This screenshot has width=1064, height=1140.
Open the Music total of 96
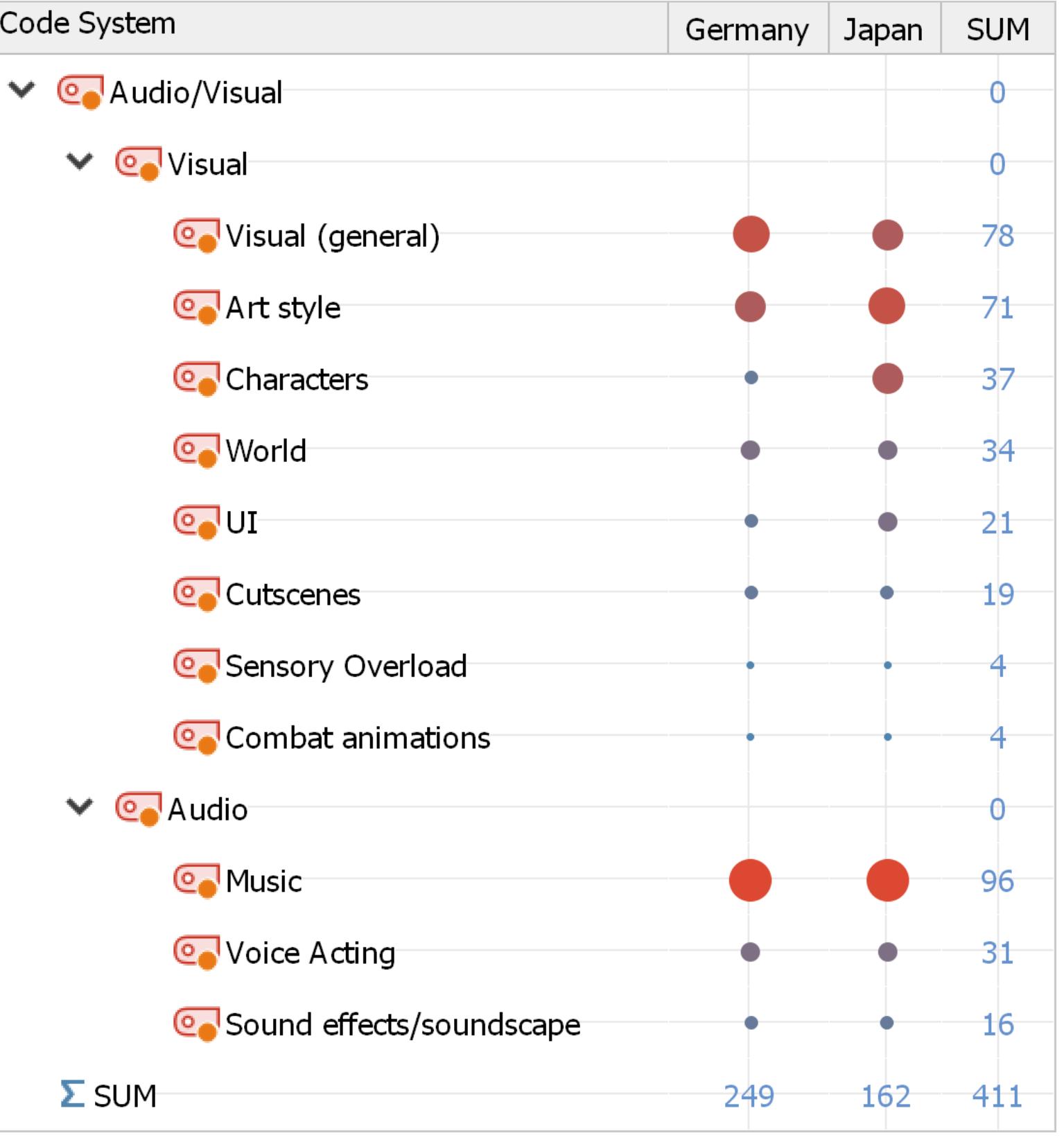(997, 881)
